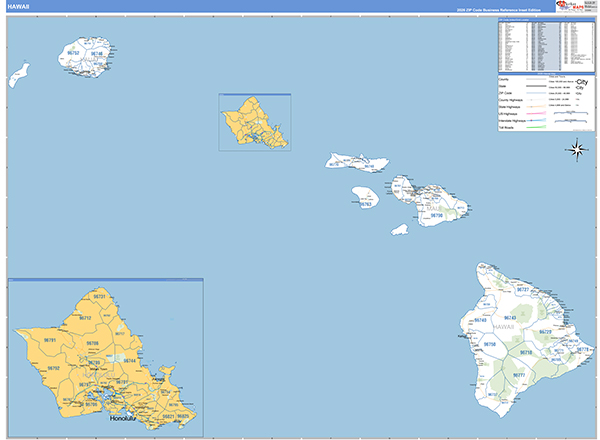Click the County line sample in legend
This screenshot has height=440, width=600.
536,80
